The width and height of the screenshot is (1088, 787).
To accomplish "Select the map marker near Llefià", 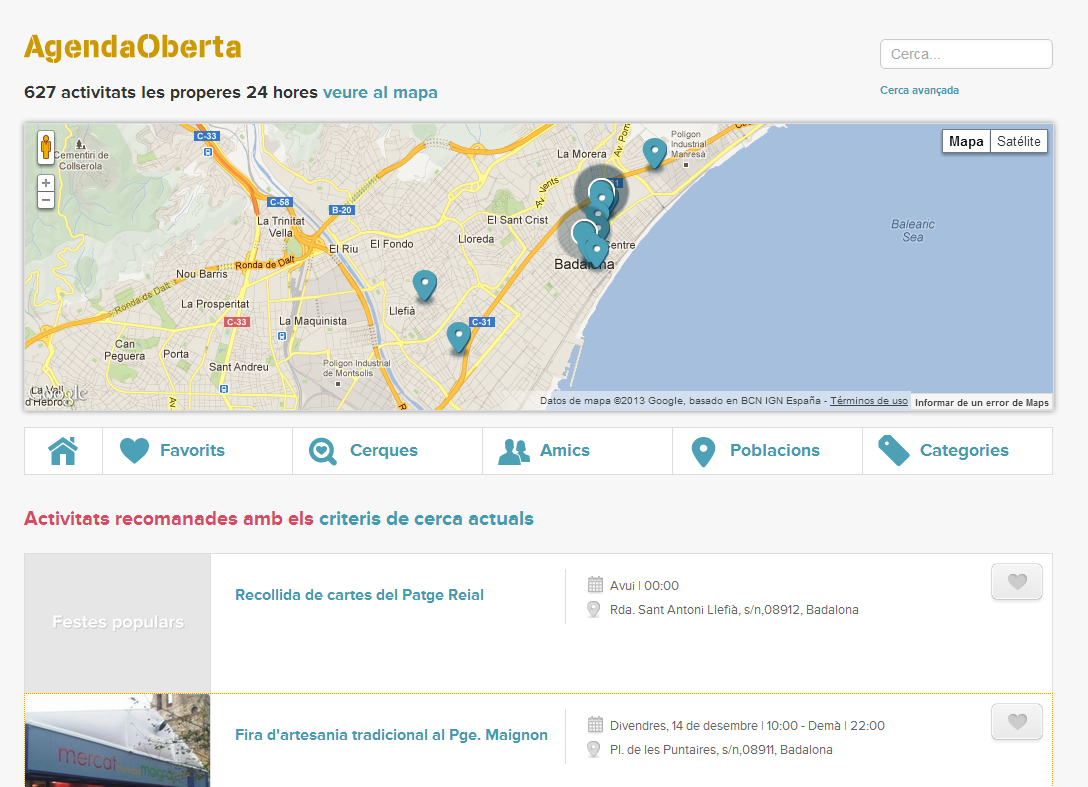I will click(x=425, y=285).
